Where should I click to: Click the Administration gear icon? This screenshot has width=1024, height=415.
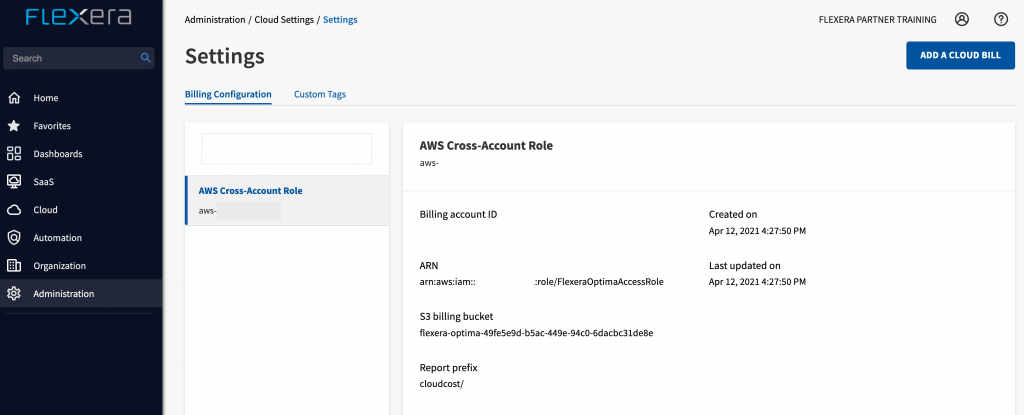click(14, 294)
